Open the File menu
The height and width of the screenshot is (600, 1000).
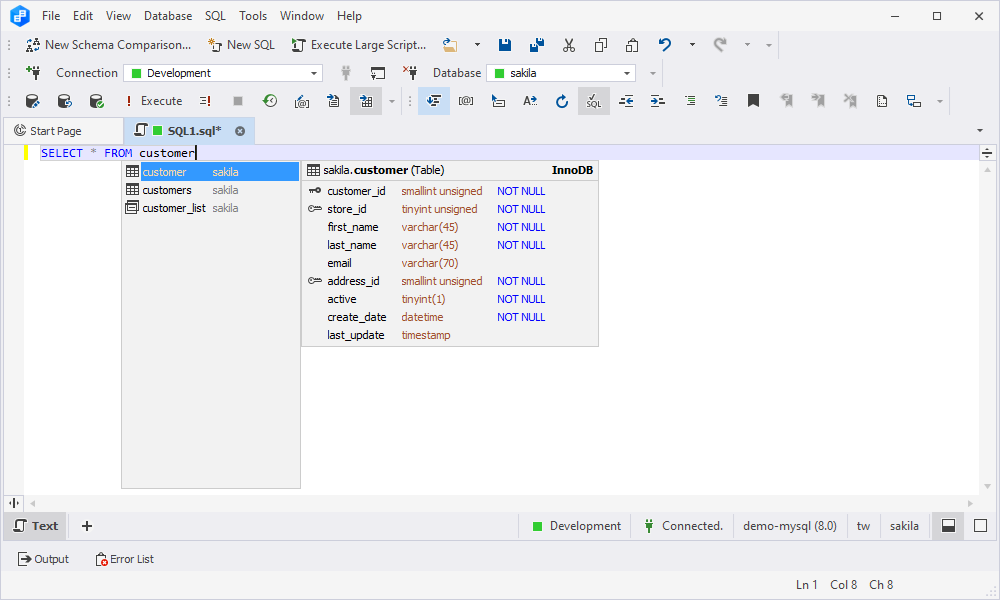pyautogui.click(x=51, y=16)
